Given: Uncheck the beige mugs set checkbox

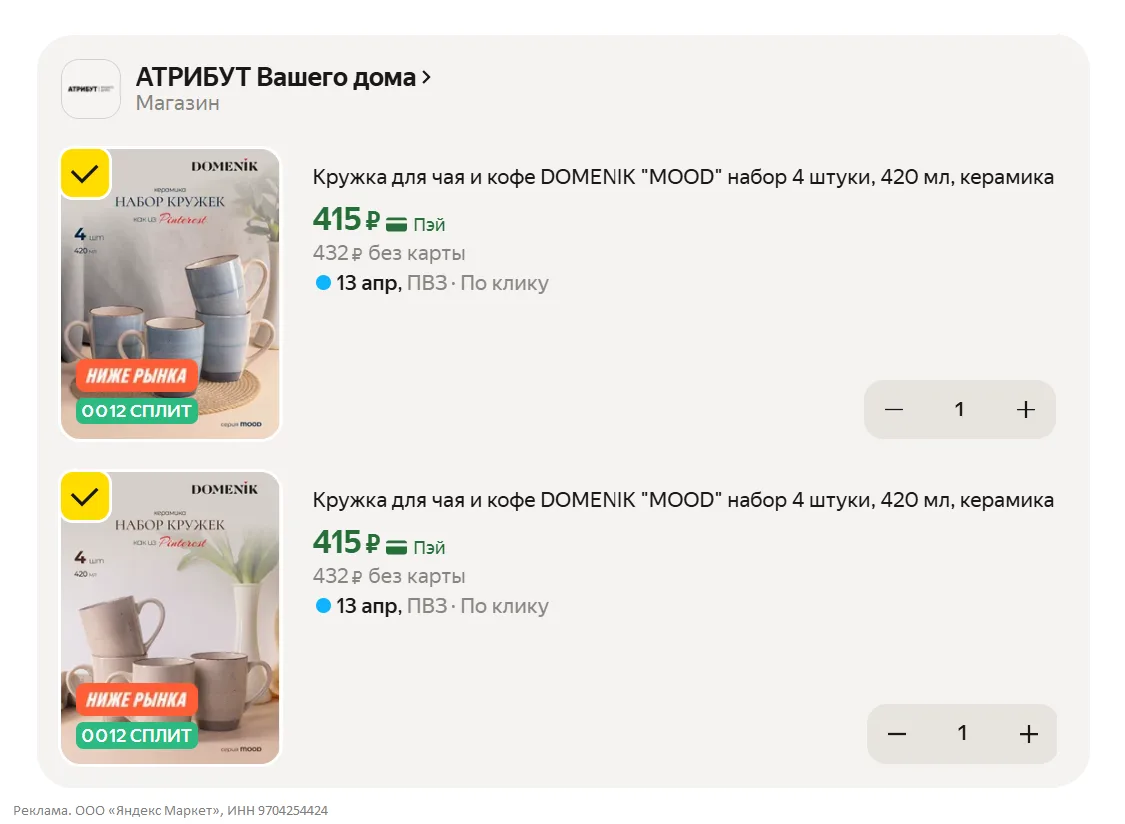Looking at the screenshot, I should (85, 496).
